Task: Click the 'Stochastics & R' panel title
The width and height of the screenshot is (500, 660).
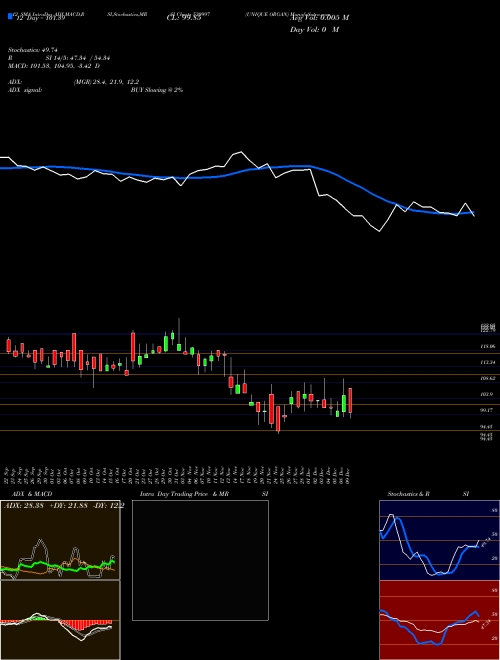Action: [409, 494]
